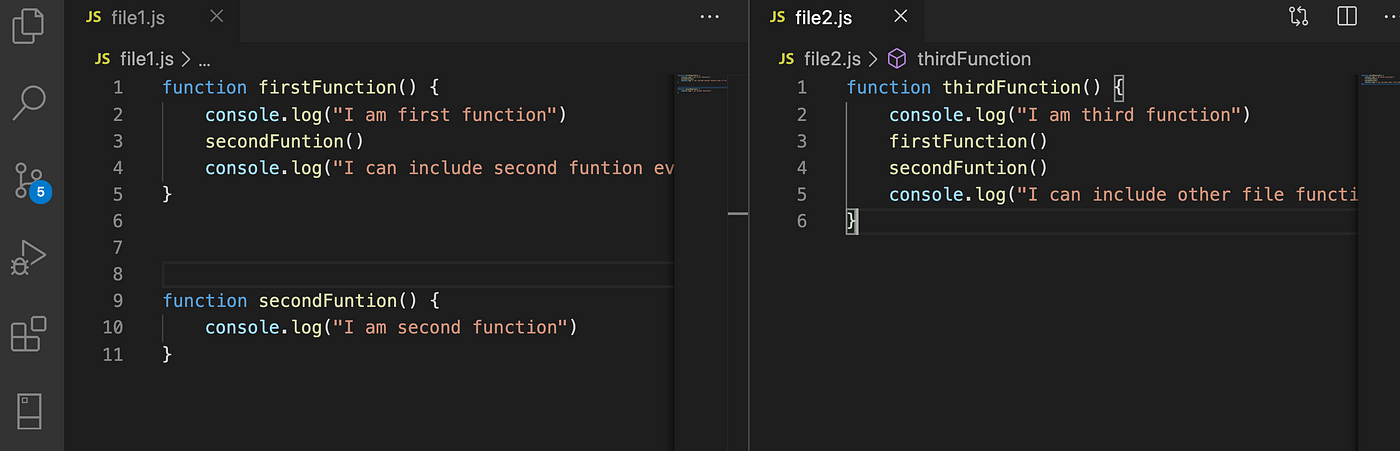The width and height of the screenshot is (1400, 451).
Task: Click function keyword on file2.js line 1
Action: click(x=888, y=88)
